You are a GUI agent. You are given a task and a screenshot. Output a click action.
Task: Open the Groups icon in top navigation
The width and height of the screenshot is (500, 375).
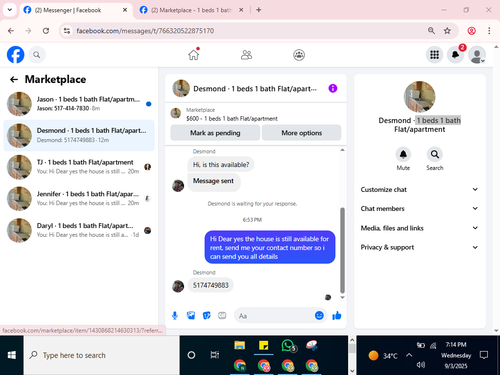coord(299,55)
